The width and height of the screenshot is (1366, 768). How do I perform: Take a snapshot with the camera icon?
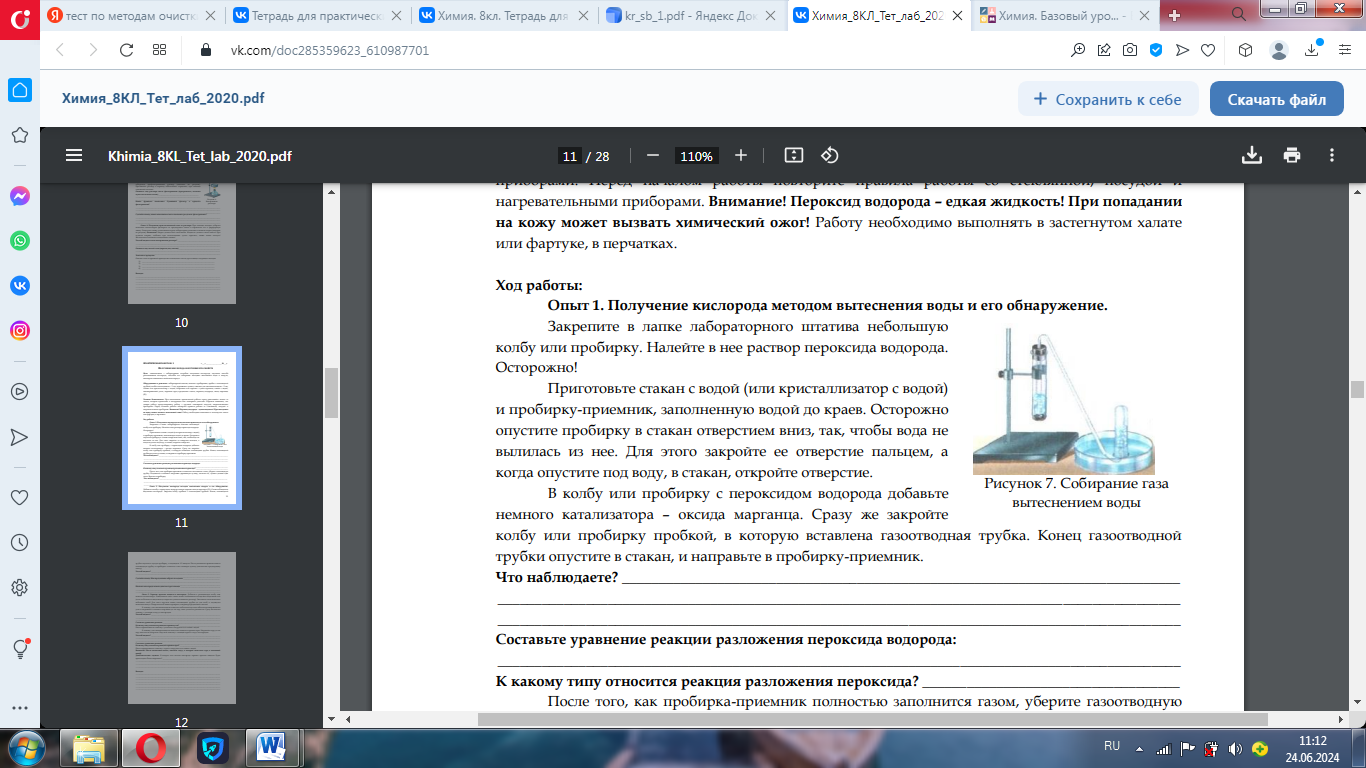tap(1130, 50)
